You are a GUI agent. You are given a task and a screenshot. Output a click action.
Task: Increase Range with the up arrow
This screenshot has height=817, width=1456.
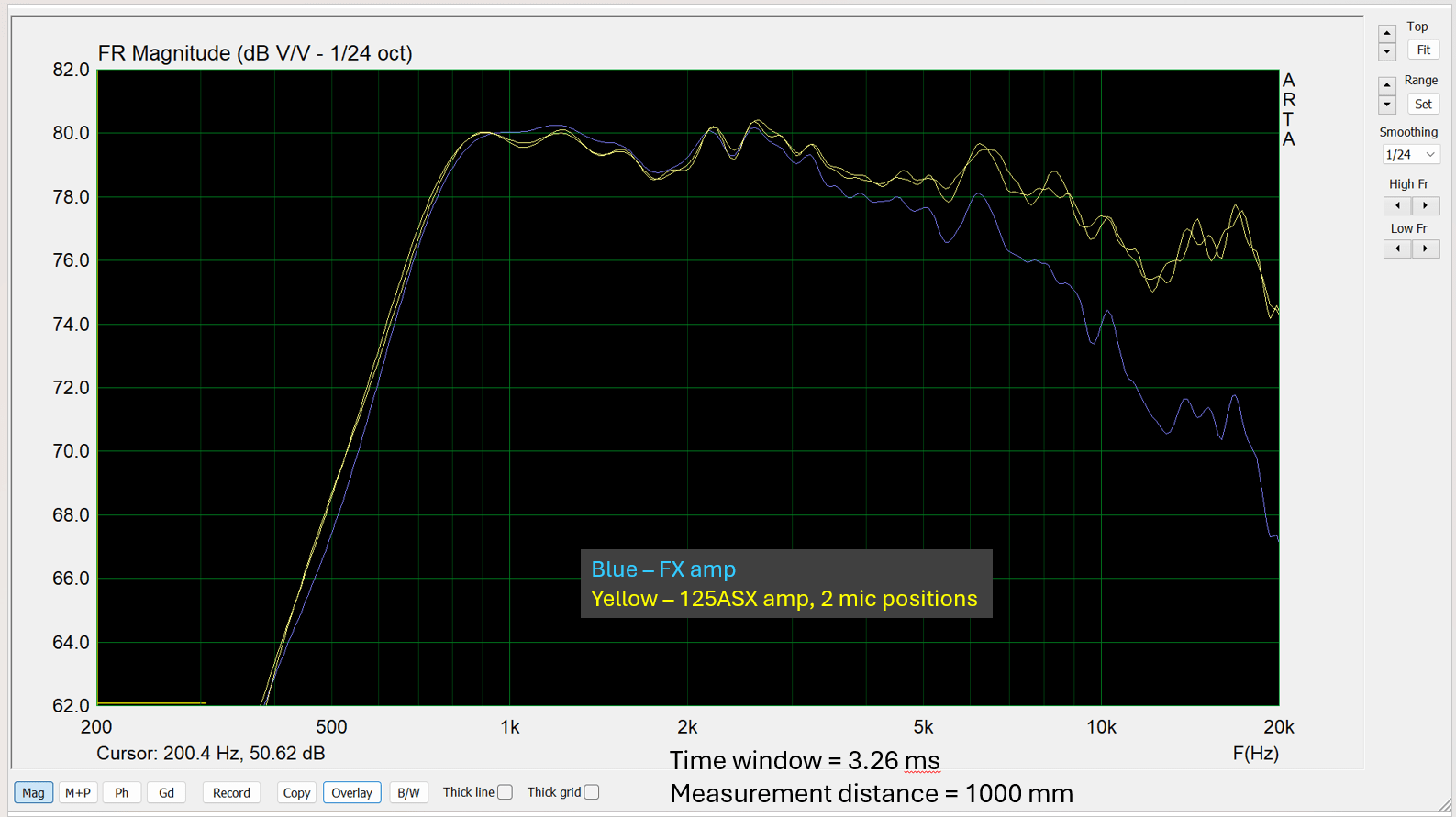click(x=1387, y=85)
